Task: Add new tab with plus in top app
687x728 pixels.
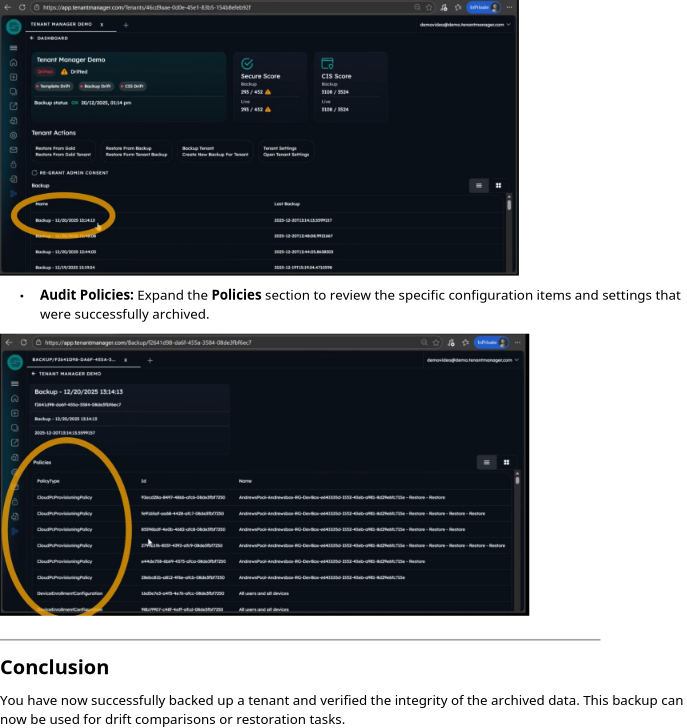Action: 126,24
